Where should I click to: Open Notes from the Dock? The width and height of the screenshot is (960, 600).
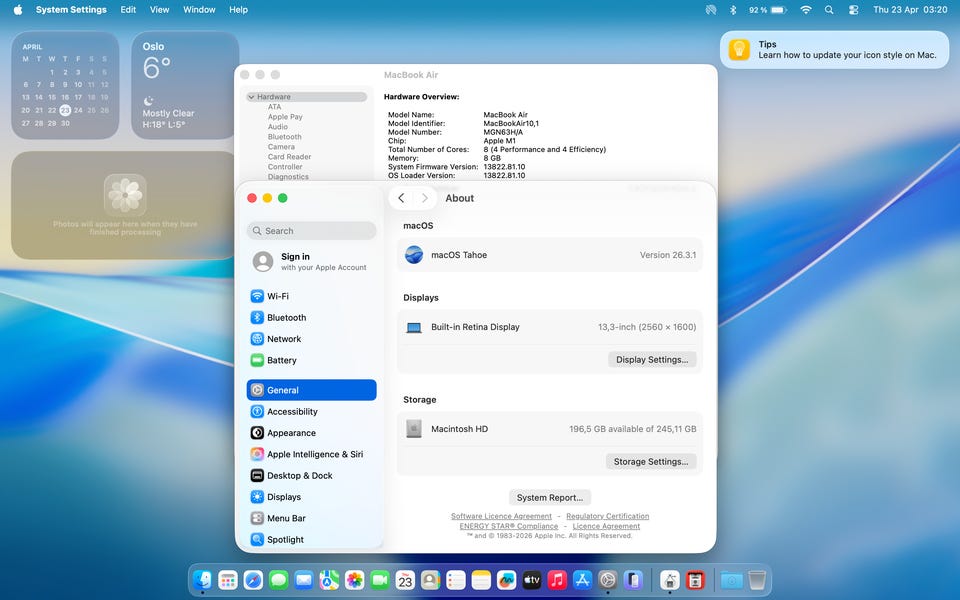coord(481,579)
